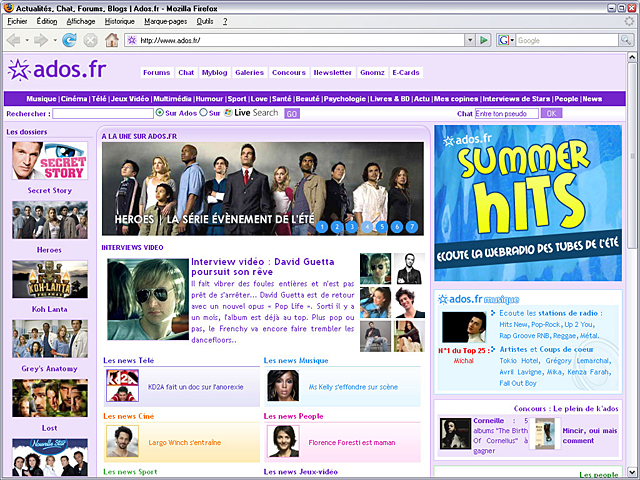Image resolution: width=640 pixels, height=480 pixels.
Task: Click the site favicon in the address bar
Action: [x=131, y=40]
